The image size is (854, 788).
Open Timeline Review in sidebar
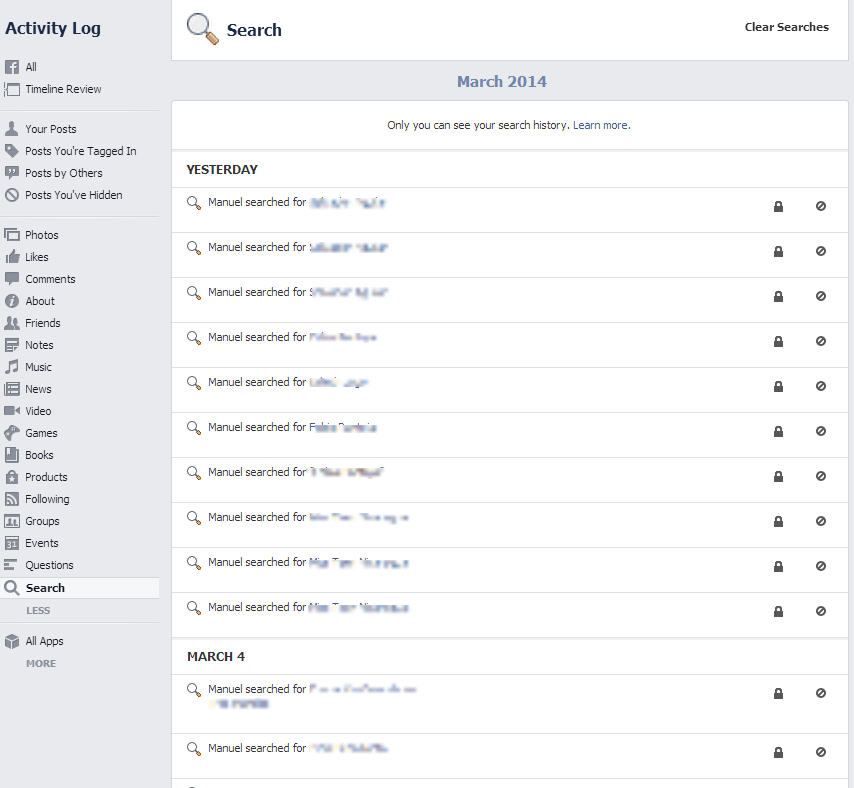point(63,89)
